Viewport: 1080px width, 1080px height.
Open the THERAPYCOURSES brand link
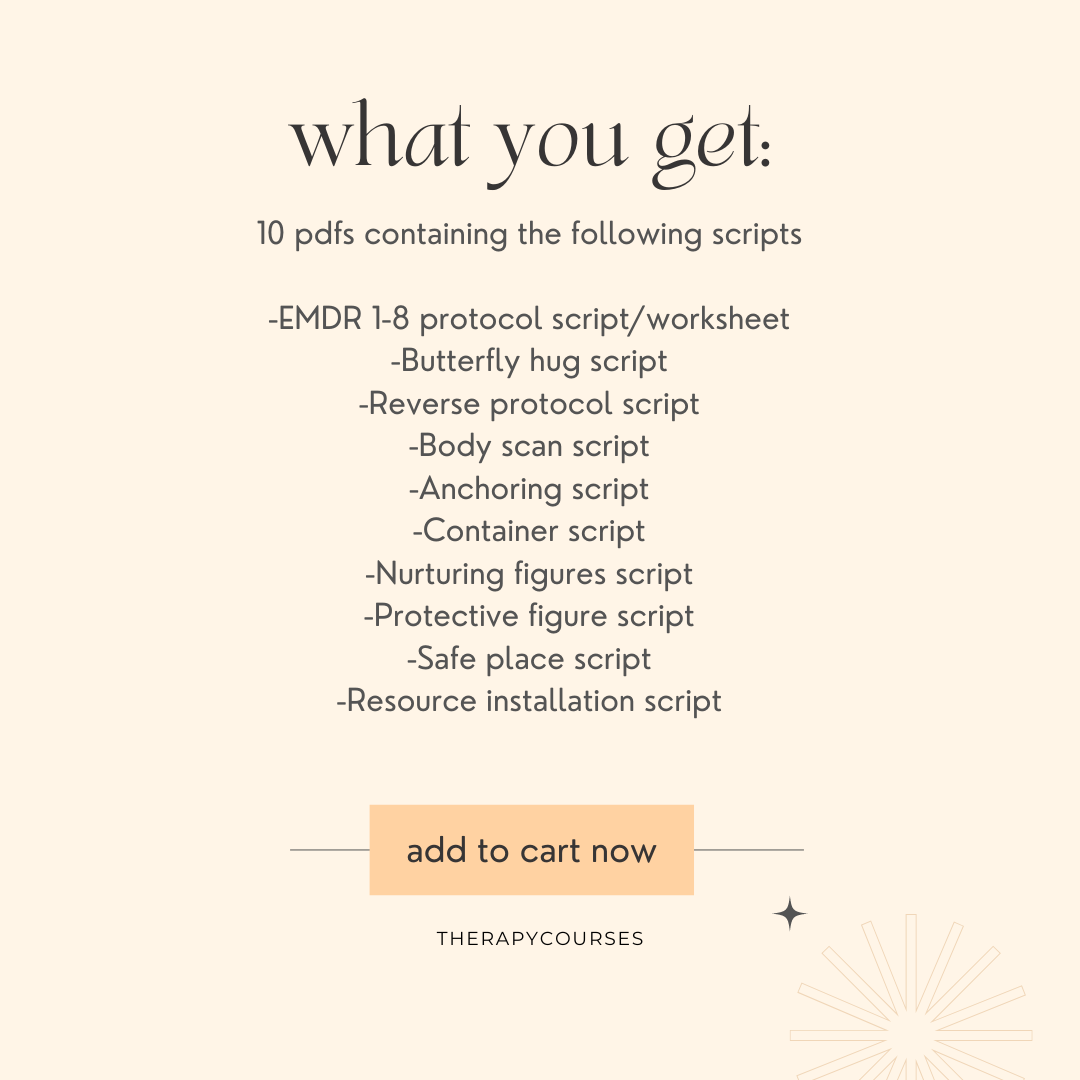540,939
